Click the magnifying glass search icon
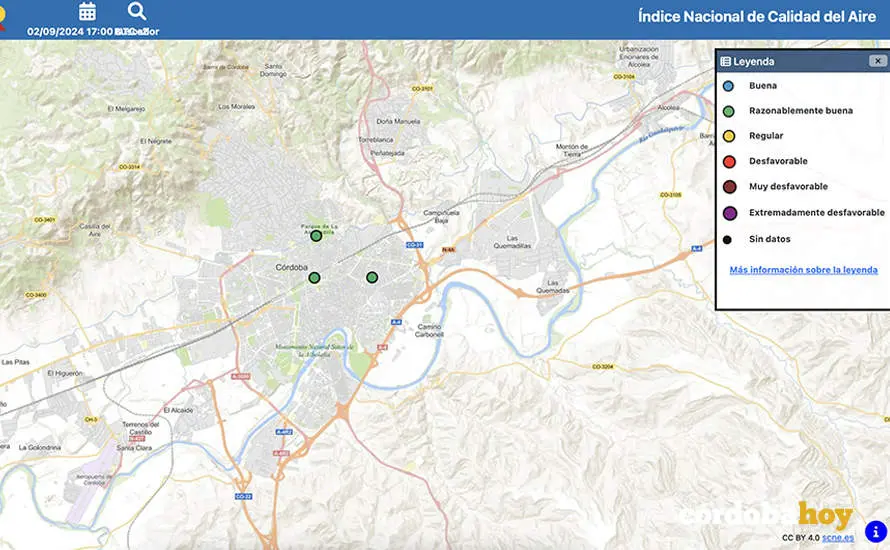 (137, 11)
